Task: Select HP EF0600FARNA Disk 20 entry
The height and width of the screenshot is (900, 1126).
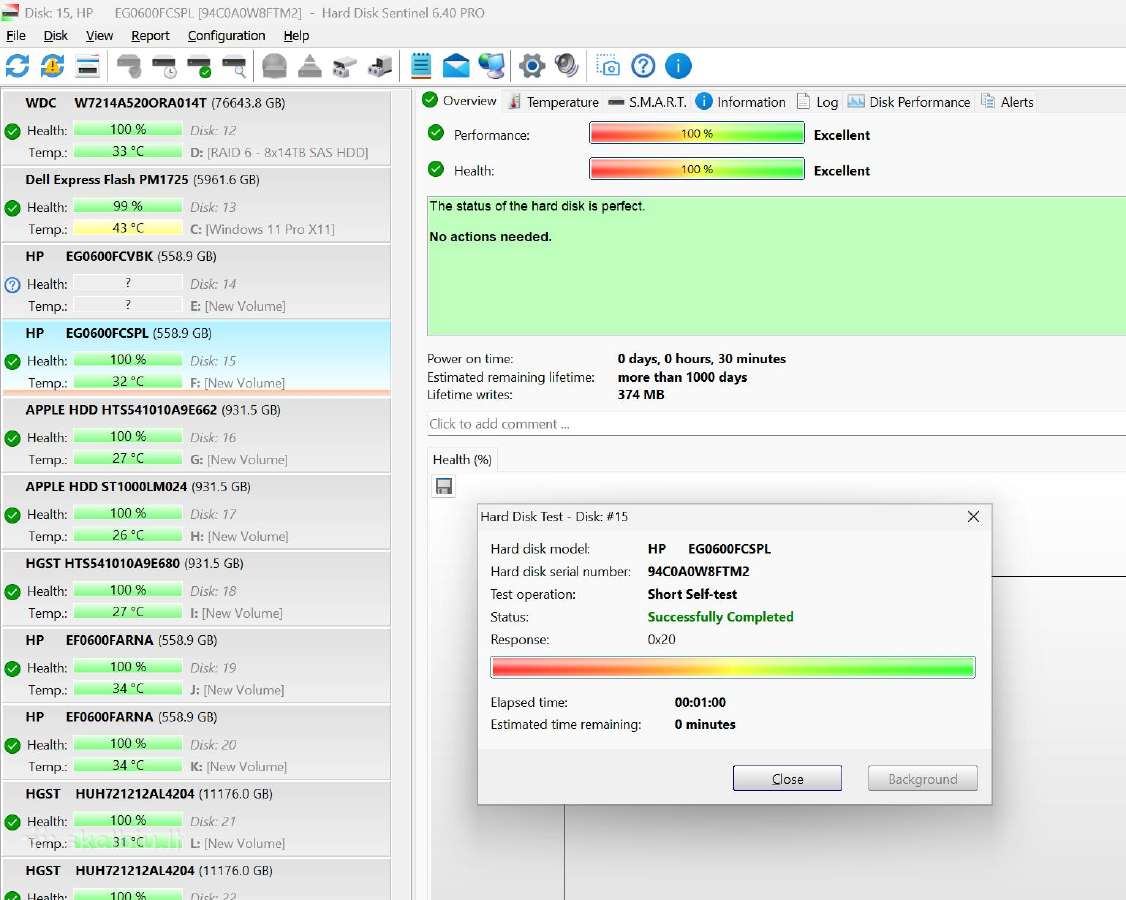Action: [196, 742]
